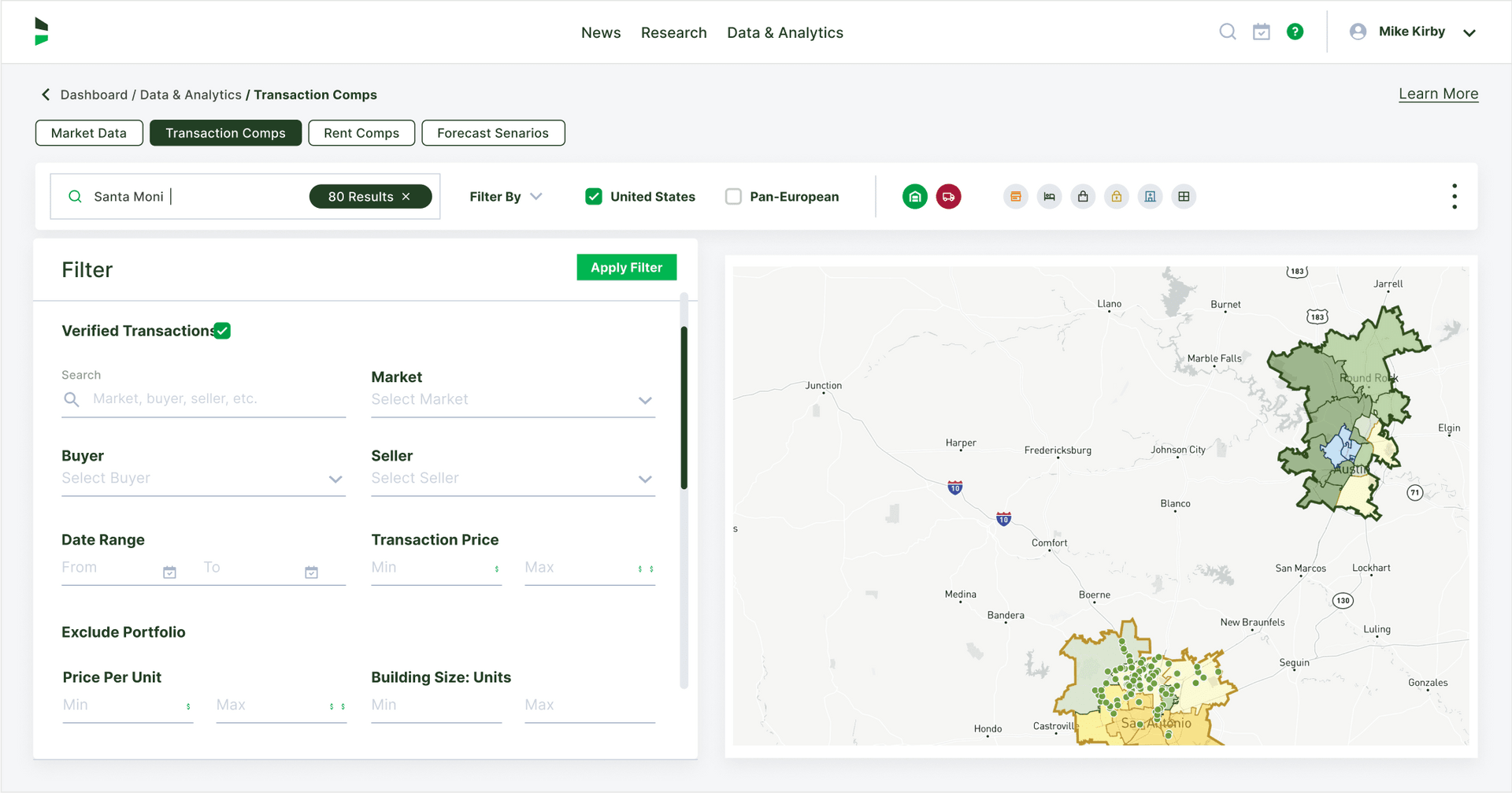Select the hotel bed property type icon
1512x793 pixels.
tap(1049, 197)
